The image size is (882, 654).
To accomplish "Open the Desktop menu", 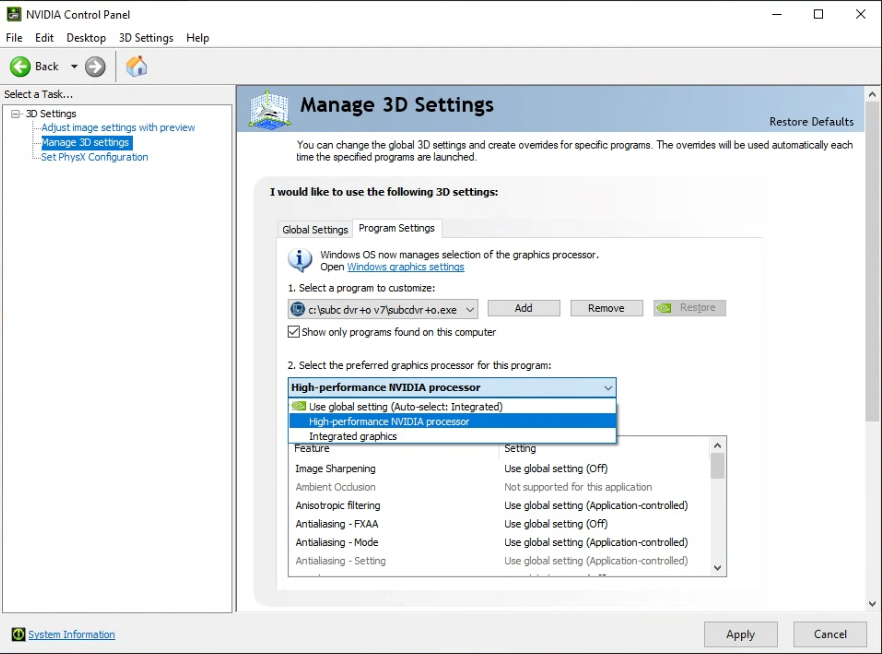I will pyautogui.click(x=86, y=38).
